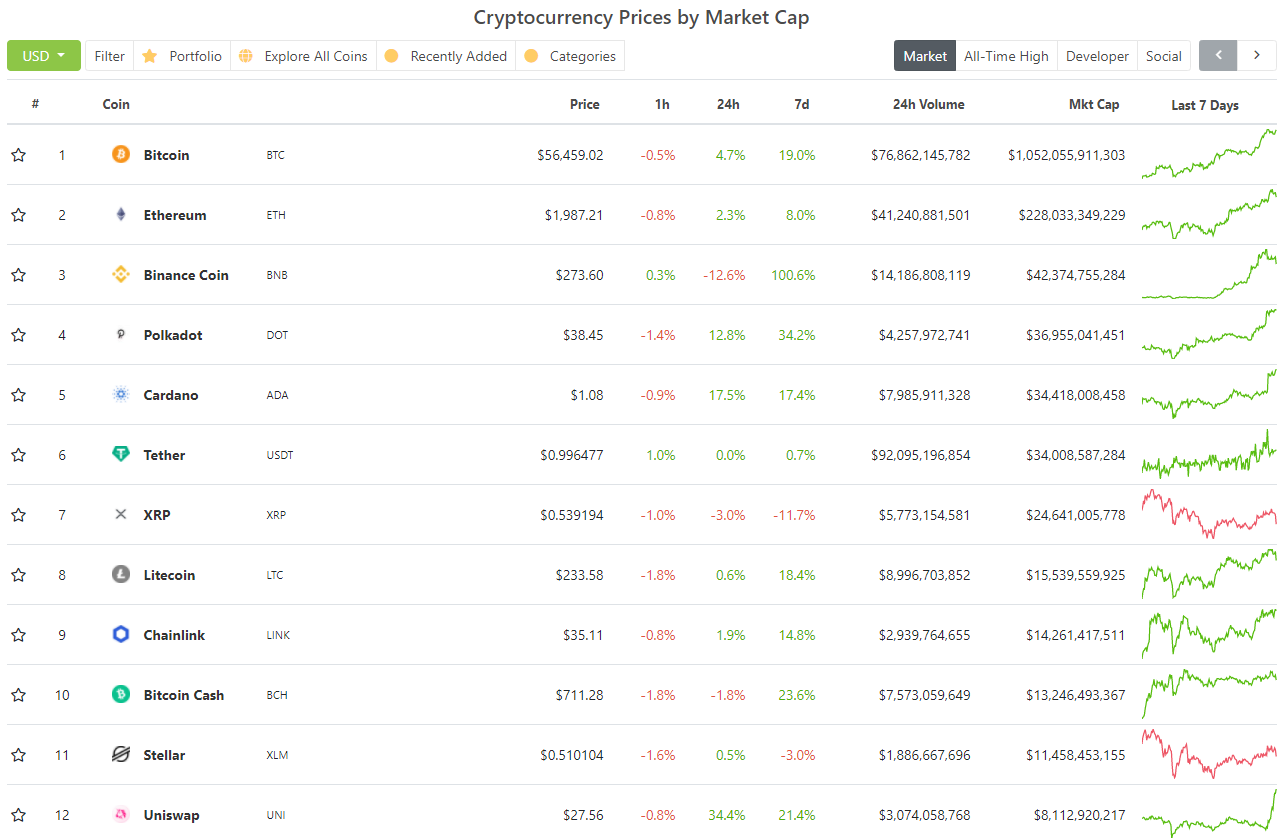Open the Ethereum coin name link
The height and width of the screenshot is (838, 1284).
[x=175, y=215]
